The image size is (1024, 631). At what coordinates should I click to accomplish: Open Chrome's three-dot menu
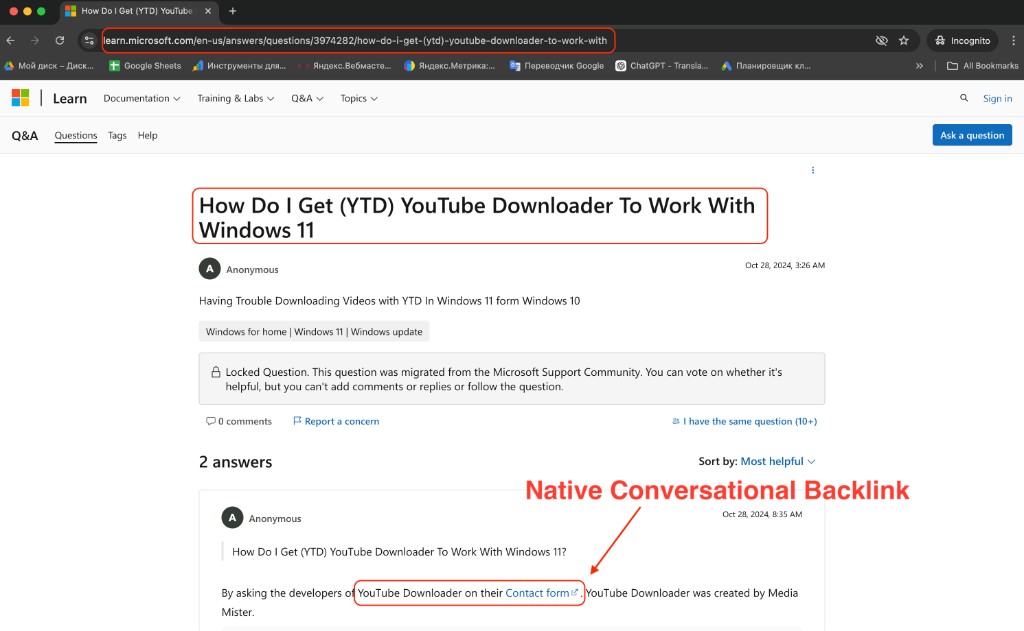point(1014,40)
